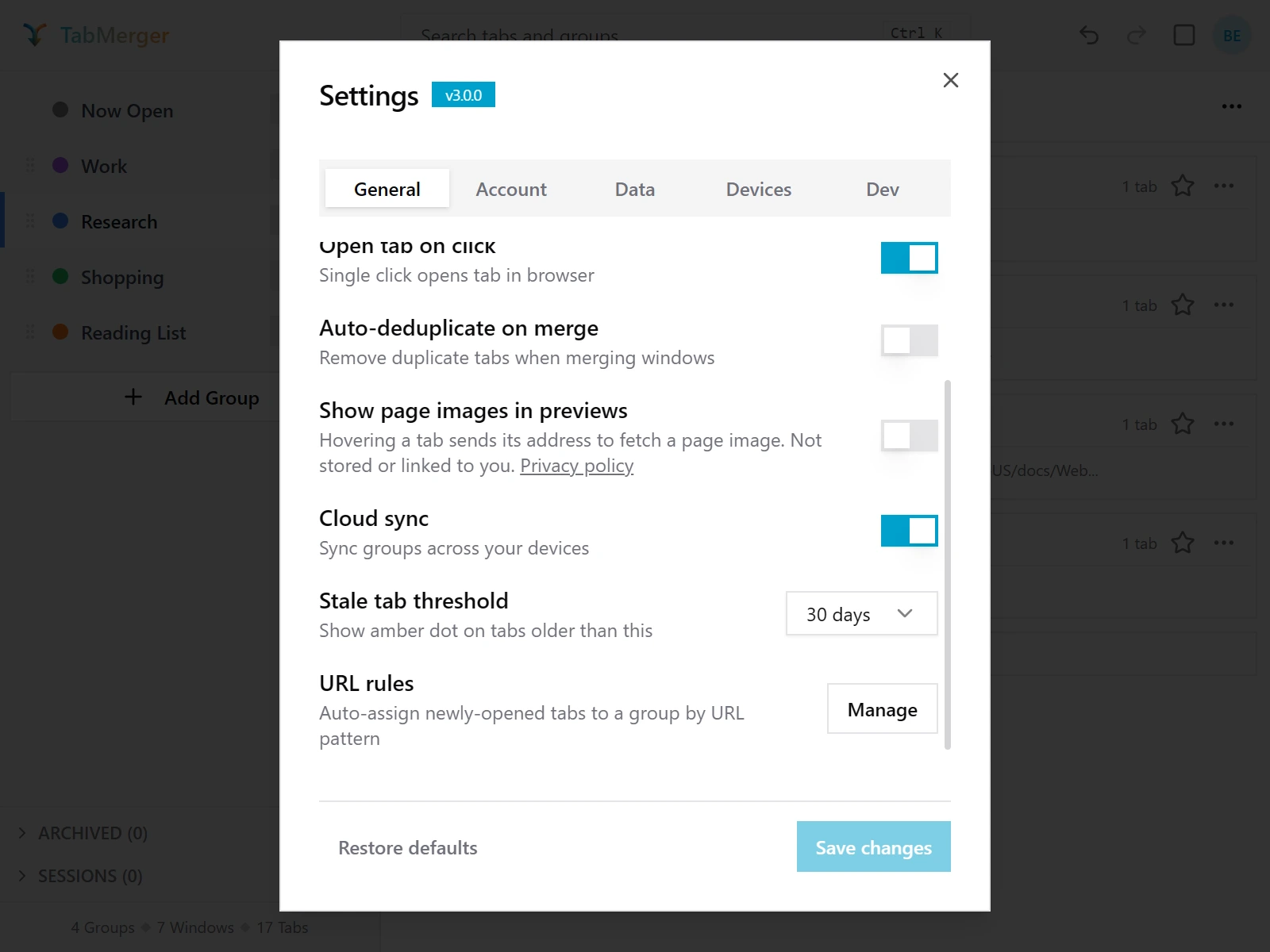This screenshot has height=952, width=1270.
Task: Expand the SESSIONS (0) section
Action: point(81,876)
